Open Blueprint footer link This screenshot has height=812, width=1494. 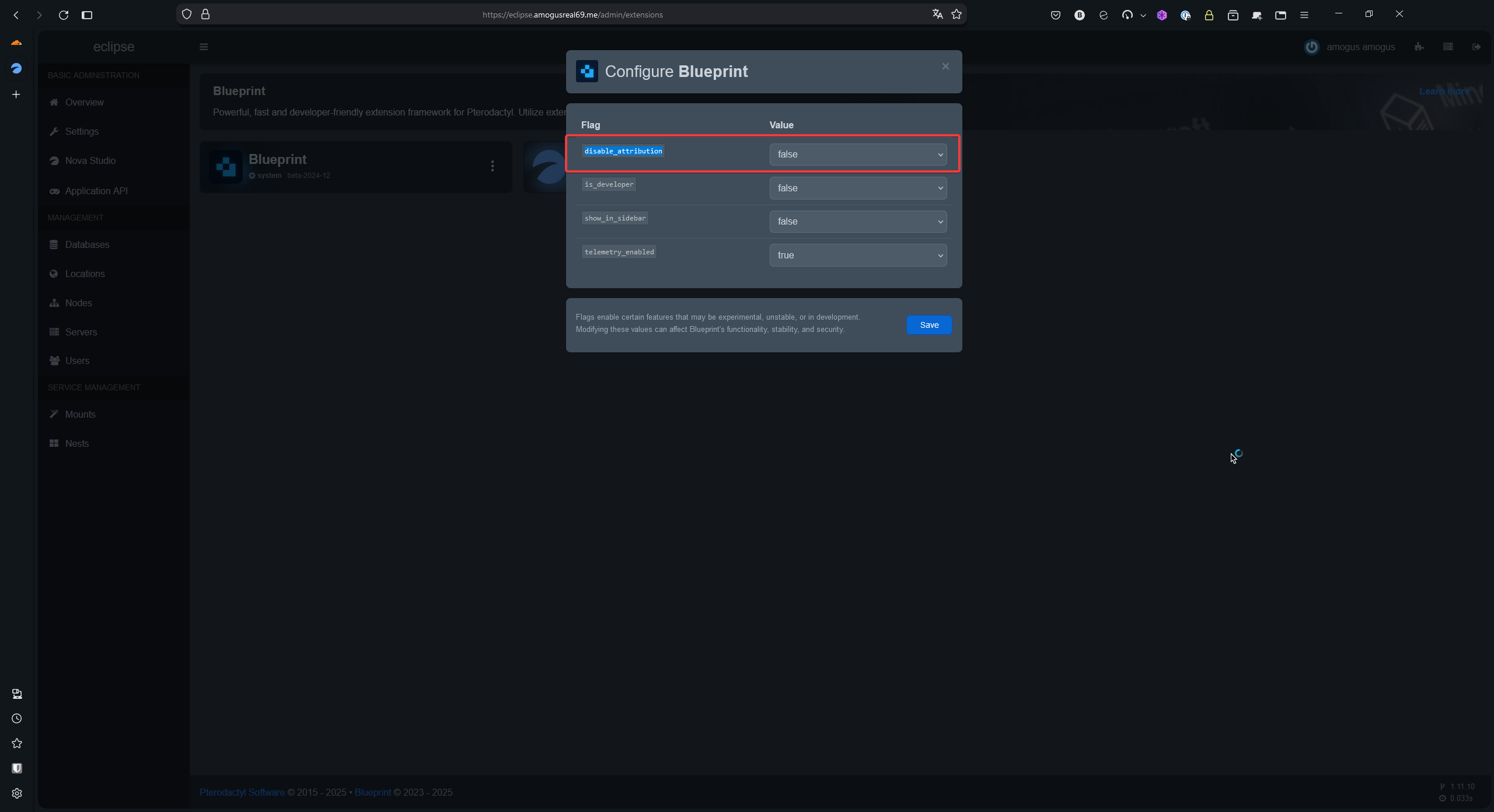tap(373, 792)
